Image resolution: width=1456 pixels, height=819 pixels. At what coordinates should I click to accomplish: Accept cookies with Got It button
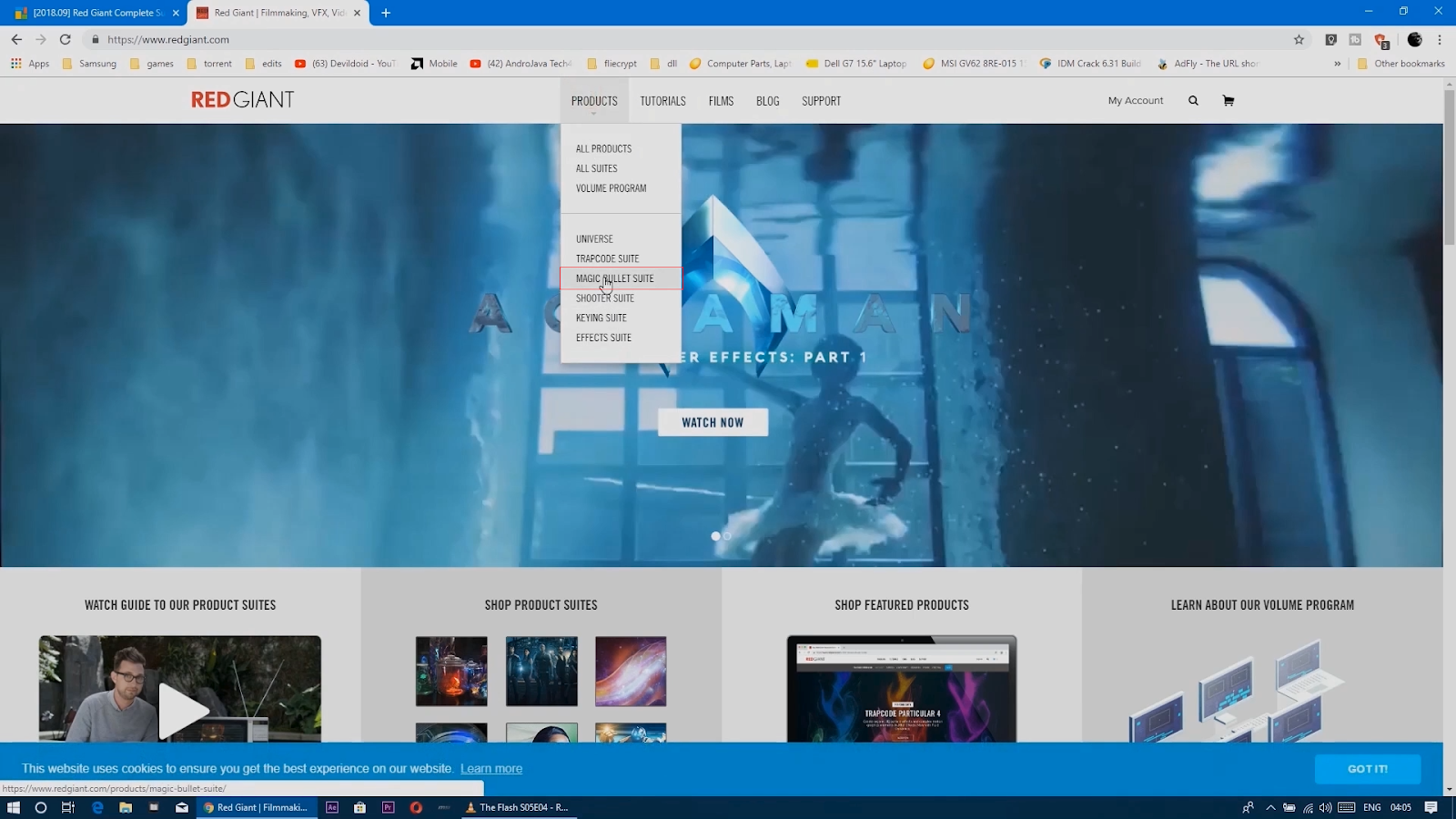coord(1368,769)
